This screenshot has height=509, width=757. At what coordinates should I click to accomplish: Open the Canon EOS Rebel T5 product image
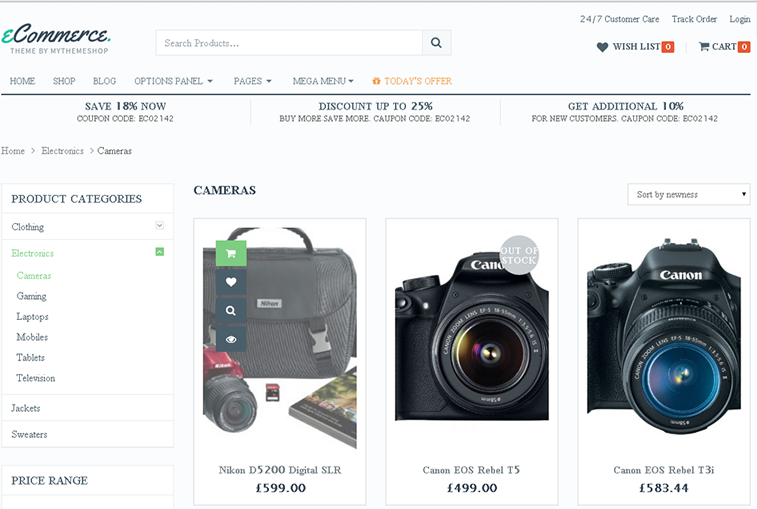tap(472, 337)
